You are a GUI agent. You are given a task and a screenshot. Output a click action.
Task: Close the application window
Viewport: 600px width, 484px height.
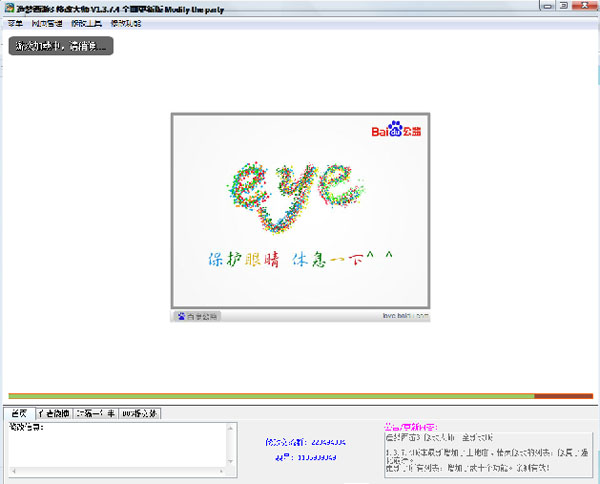[x=584, y=6]
